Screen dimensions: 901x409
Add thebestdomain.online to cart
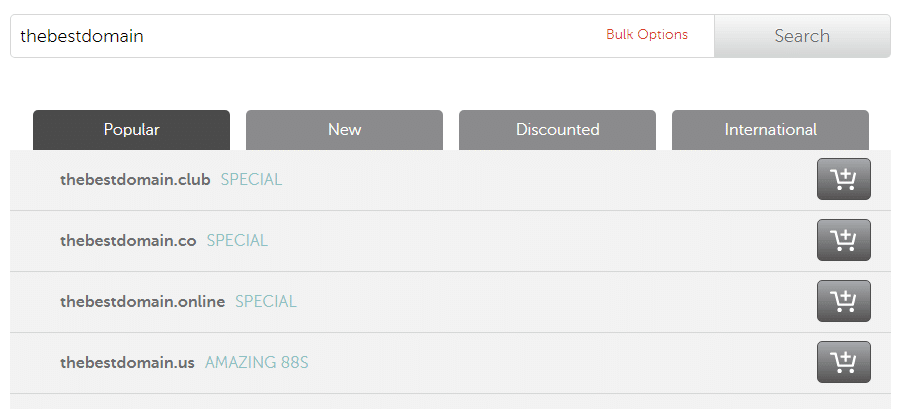coord(844,301)
